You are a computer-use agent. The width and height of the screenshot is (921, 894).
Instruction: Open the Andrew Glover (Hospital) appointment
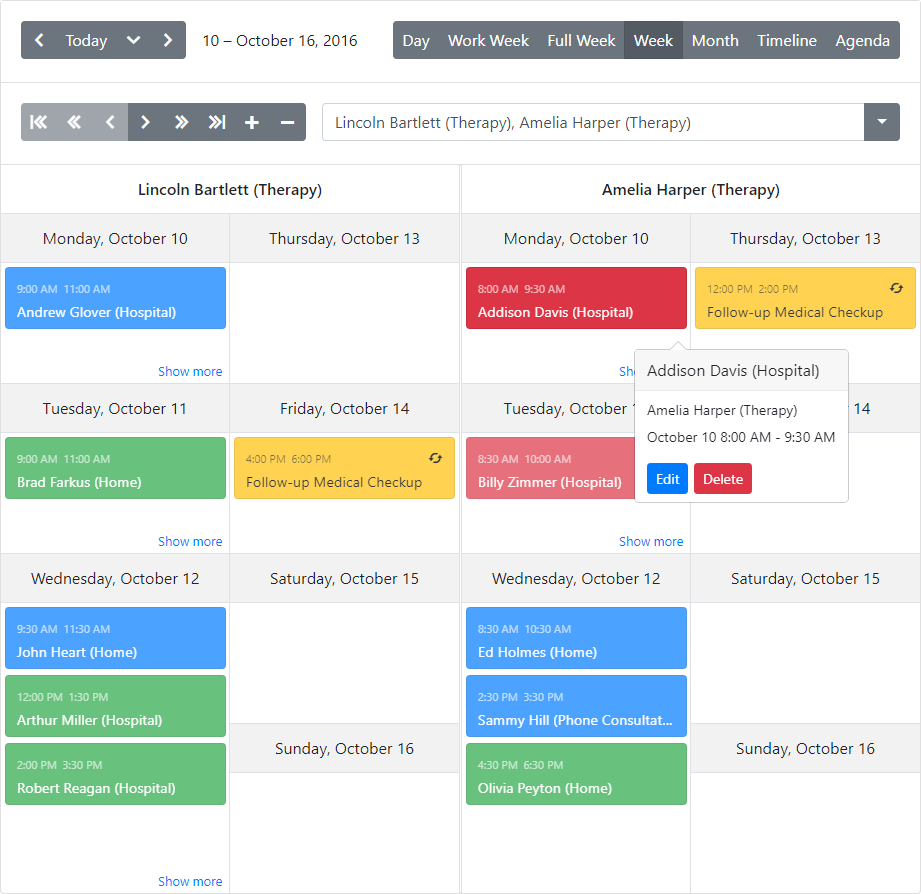tap(115, 299)
